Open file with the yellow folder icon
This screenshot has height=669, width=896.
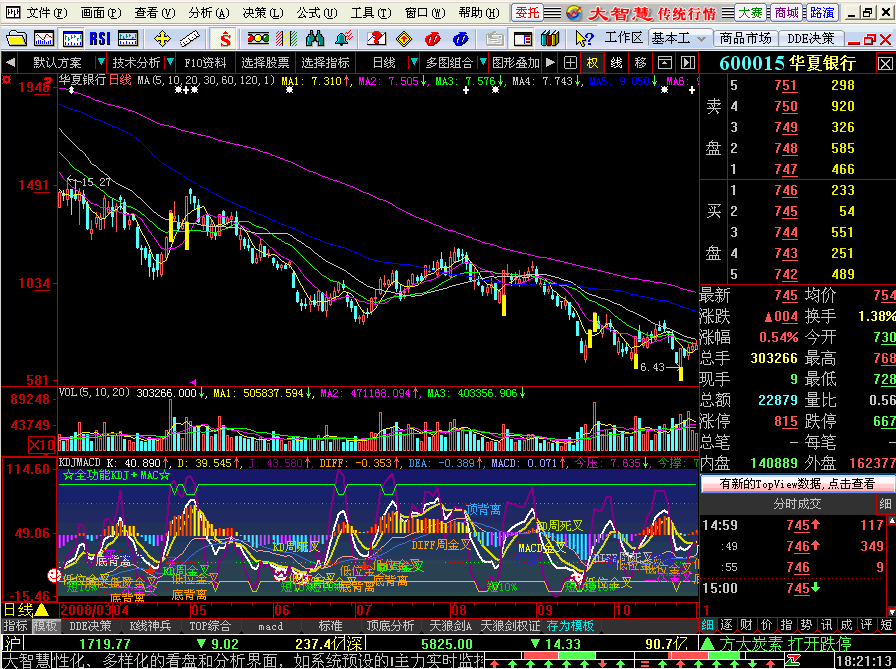[16, 39]
